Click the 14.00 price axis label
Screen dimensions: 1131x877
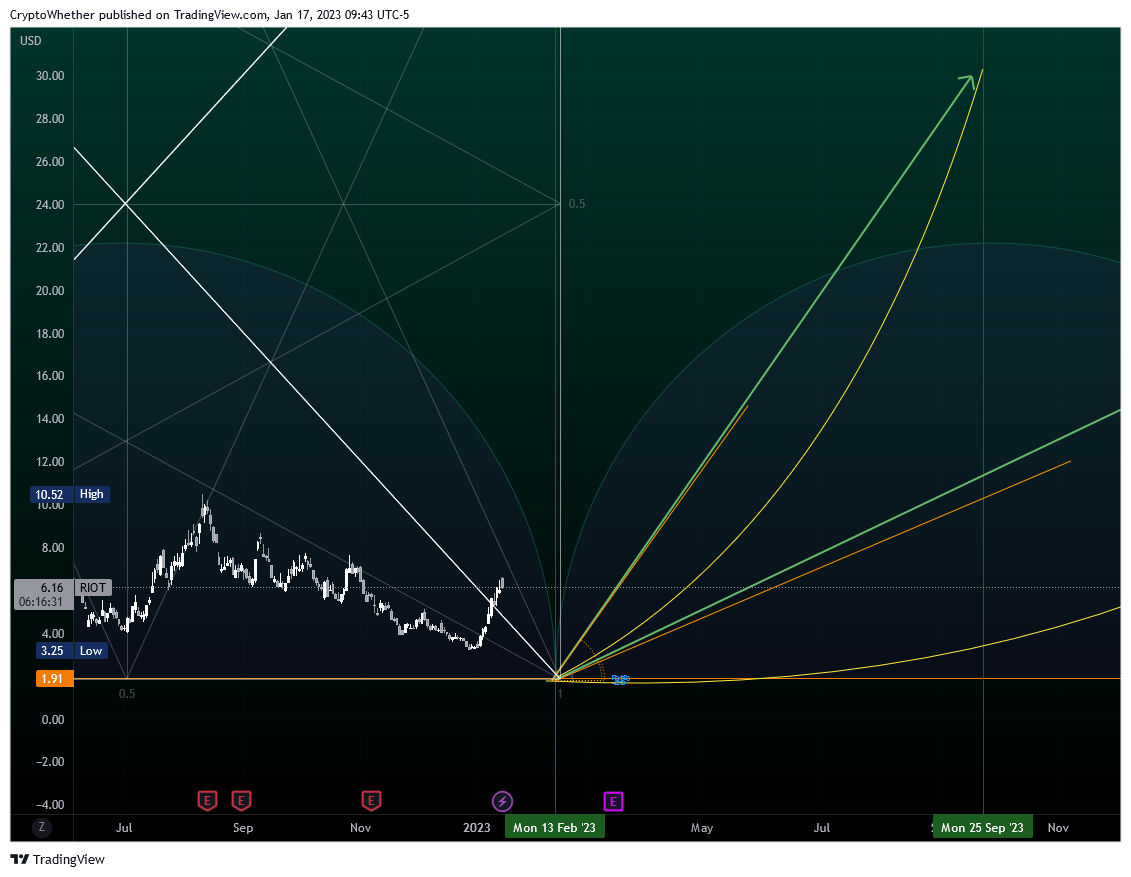tap(50, 418)
